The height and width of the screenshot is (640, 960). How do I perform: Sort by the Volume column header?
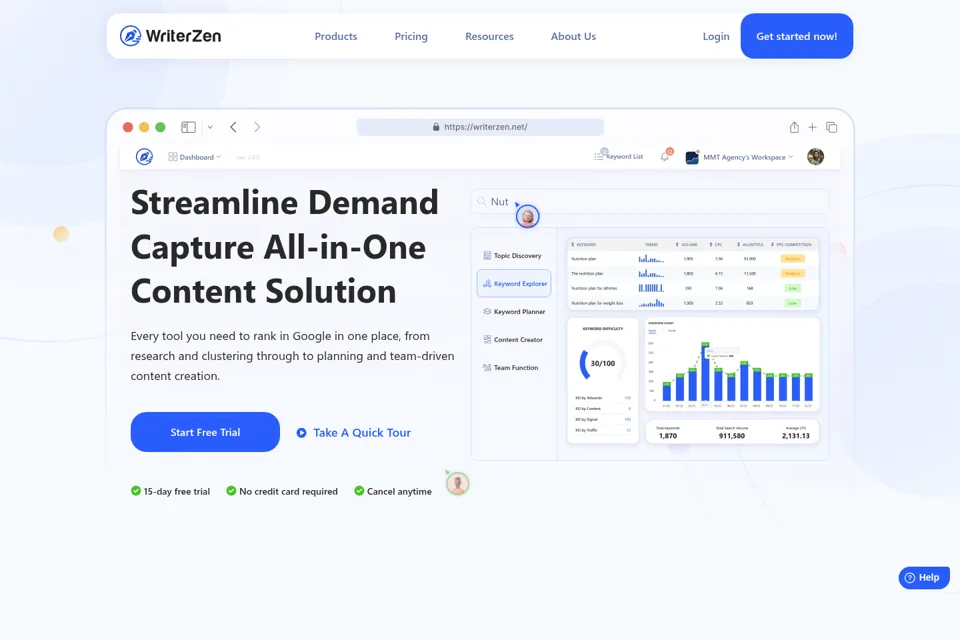coord(686,244)
